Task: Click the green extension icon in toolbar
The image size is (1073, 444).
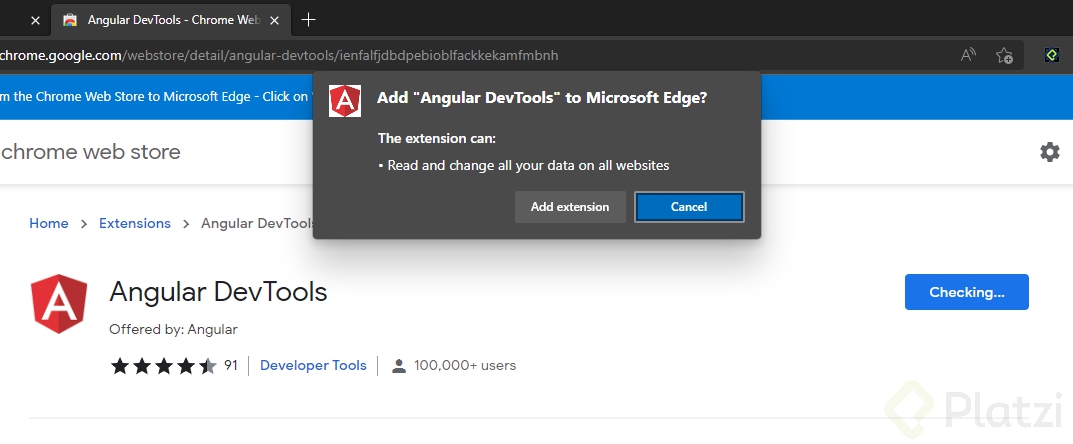Action: (x=1051, y=56)
